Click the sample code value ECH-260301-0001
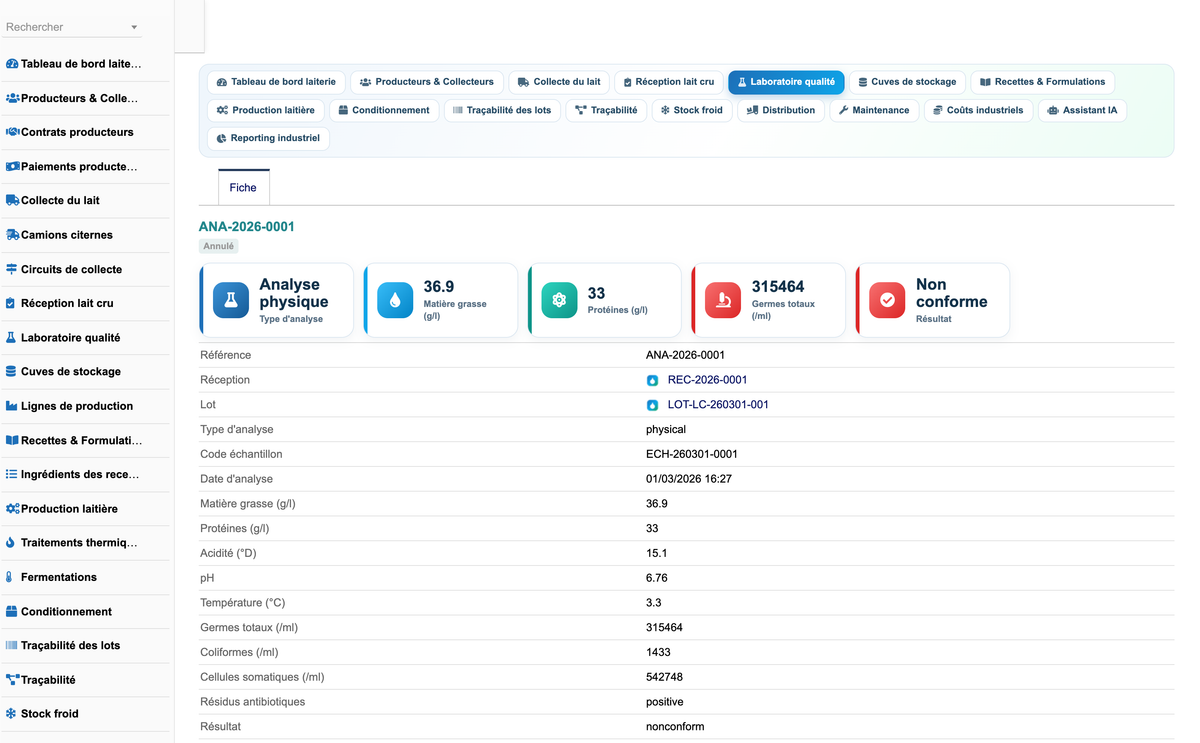The width and height of the screenshot is (1200, 743). pos(692,454)
